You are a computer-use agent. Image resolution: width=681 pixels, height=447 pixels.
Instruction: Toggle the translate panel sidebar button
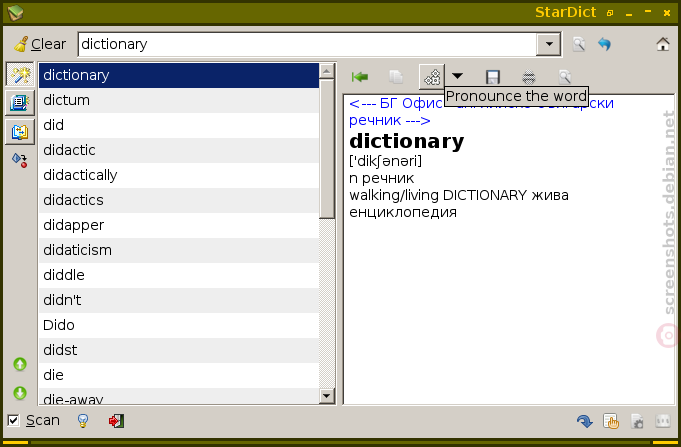pyautogui.click(x=20, y=132)
